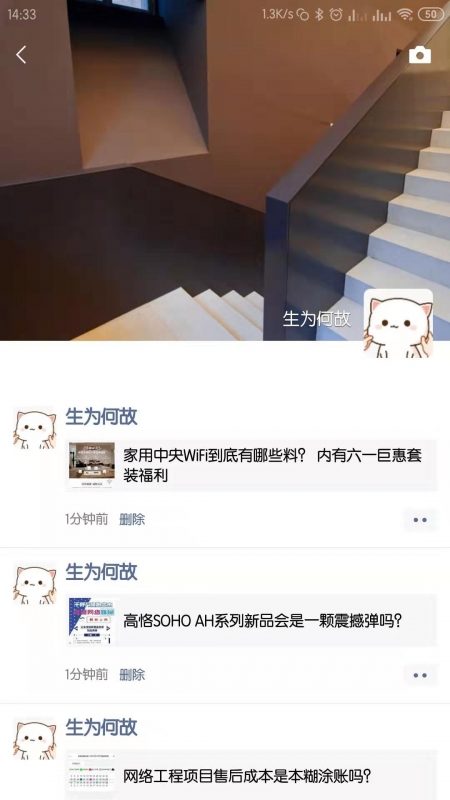The height and width of the screenshot is (800, 450).
Task: Open the 高恪SOHO AH系列新品 article
Action: [252, 621]
